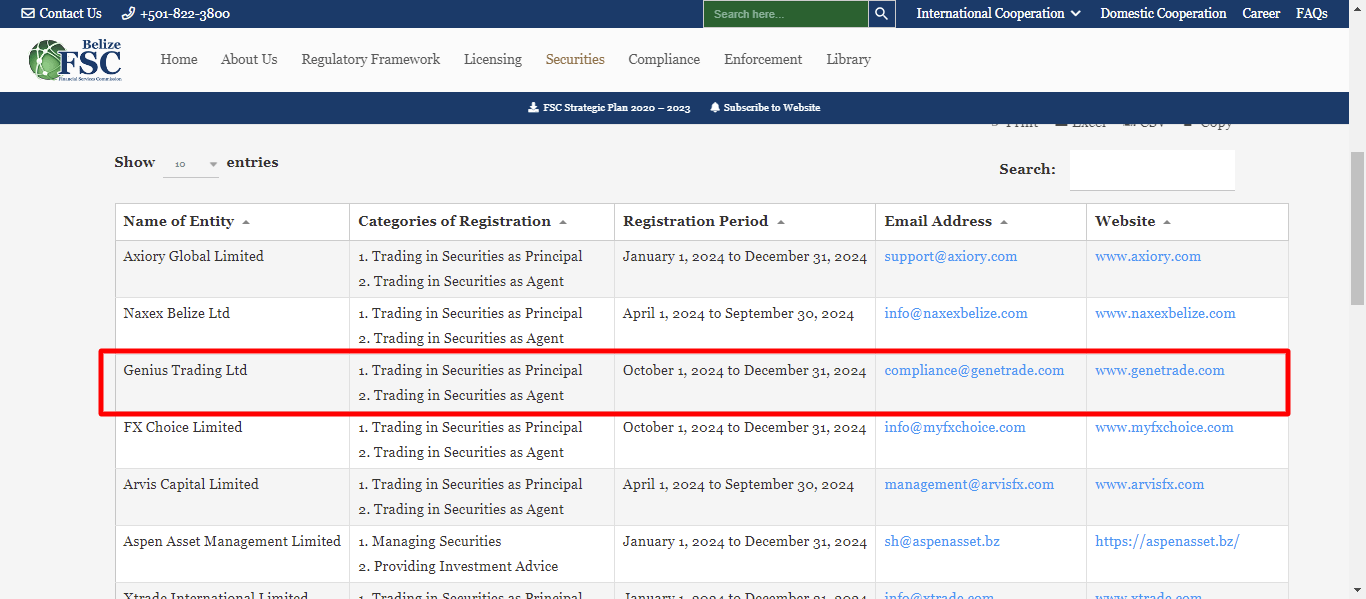Viewport: 1366px width, 599px height.
Task: Click the bell icon for Subscribe to Website
Action: (715, 108)
